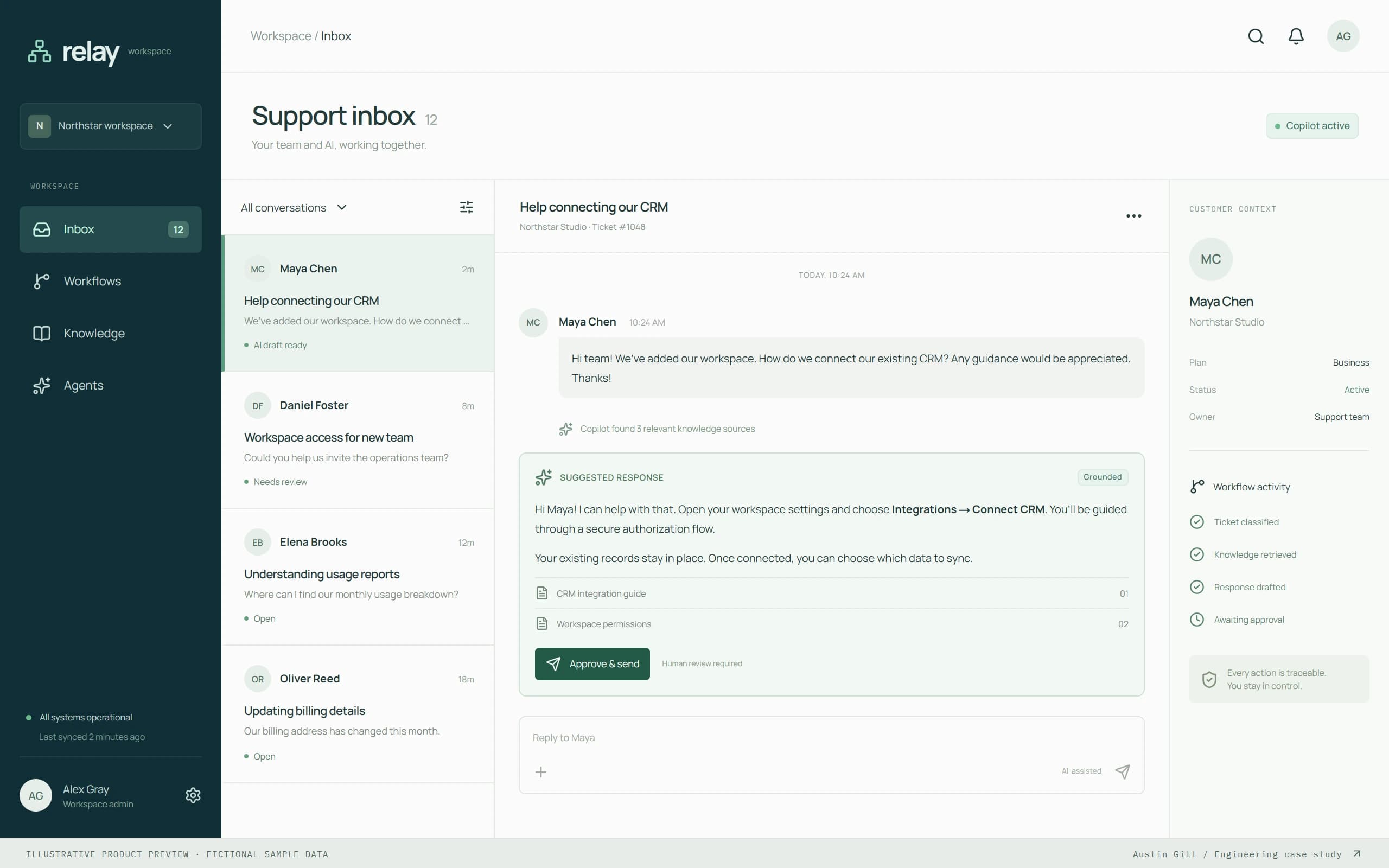Screen dimensions: 1389x868
Task: Go to Workflows section
Action: (110, 282)
